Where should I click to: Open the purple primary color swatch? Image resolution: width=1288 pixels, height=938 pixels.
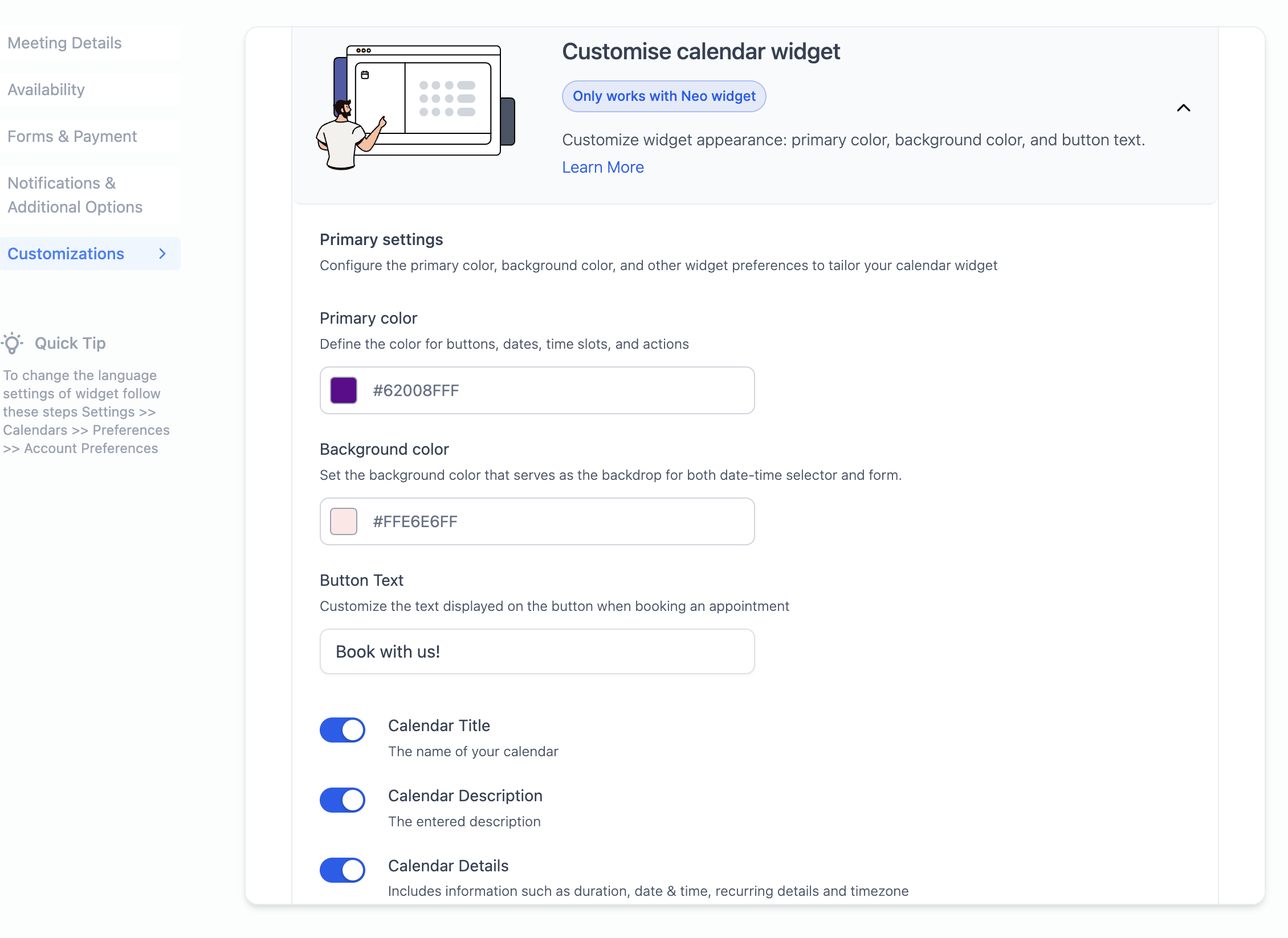click(344, 390)
